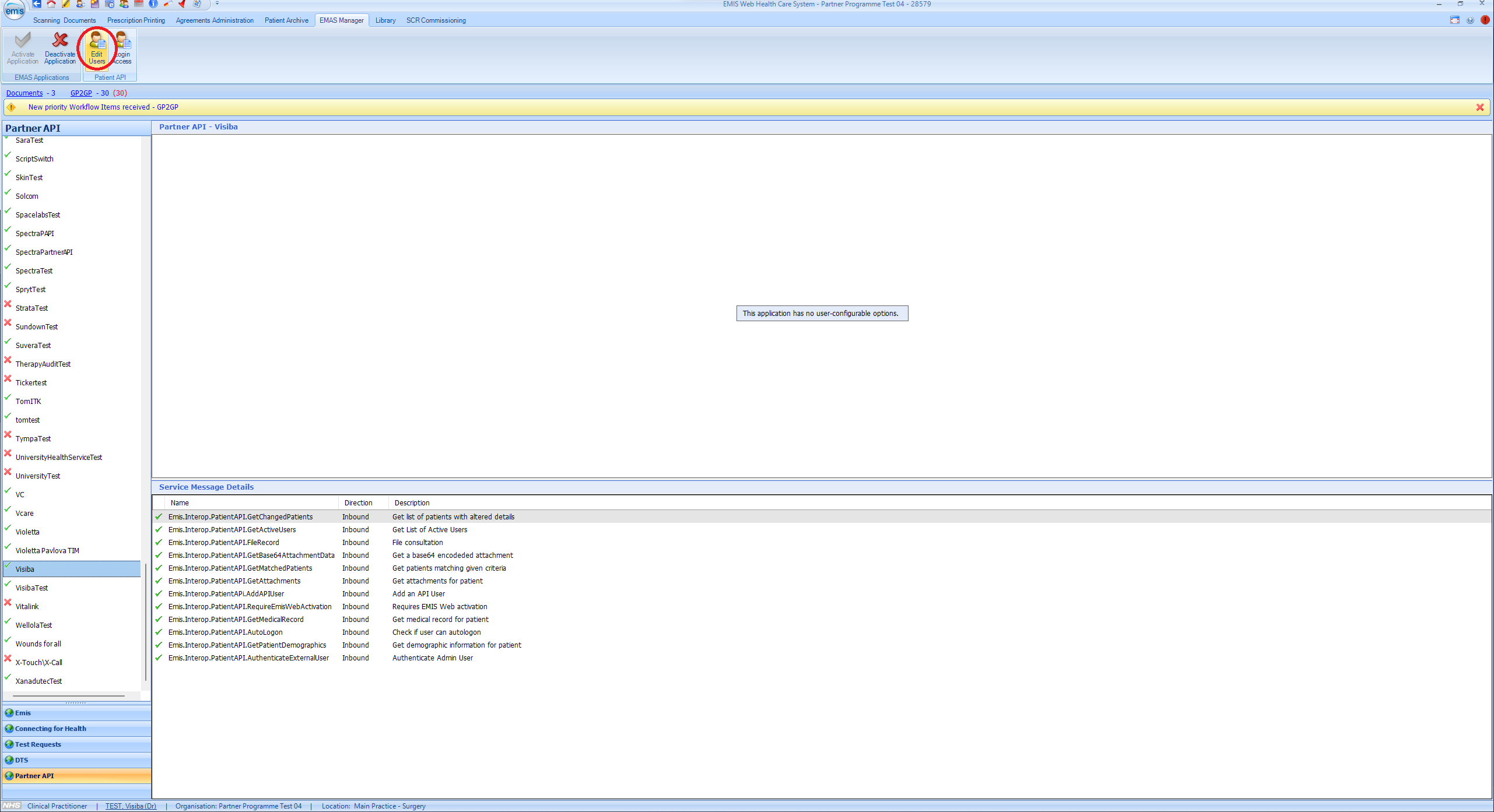1494x812 pixels.
Task: Click TEST, Visiba (Dr) status bar link
Action: pyautogui.click(x=131, y=806)
